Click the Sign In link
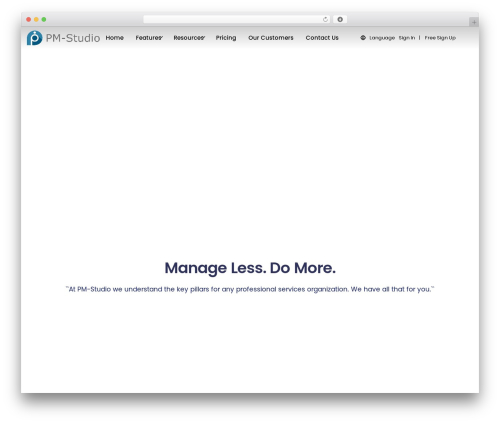Screen dimensions: 500x423 [407, 38]
